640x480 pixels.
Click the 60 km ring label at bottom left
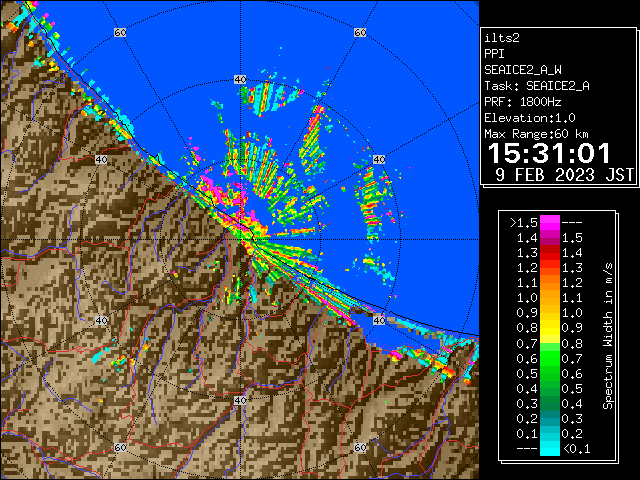tap(120, 448)
